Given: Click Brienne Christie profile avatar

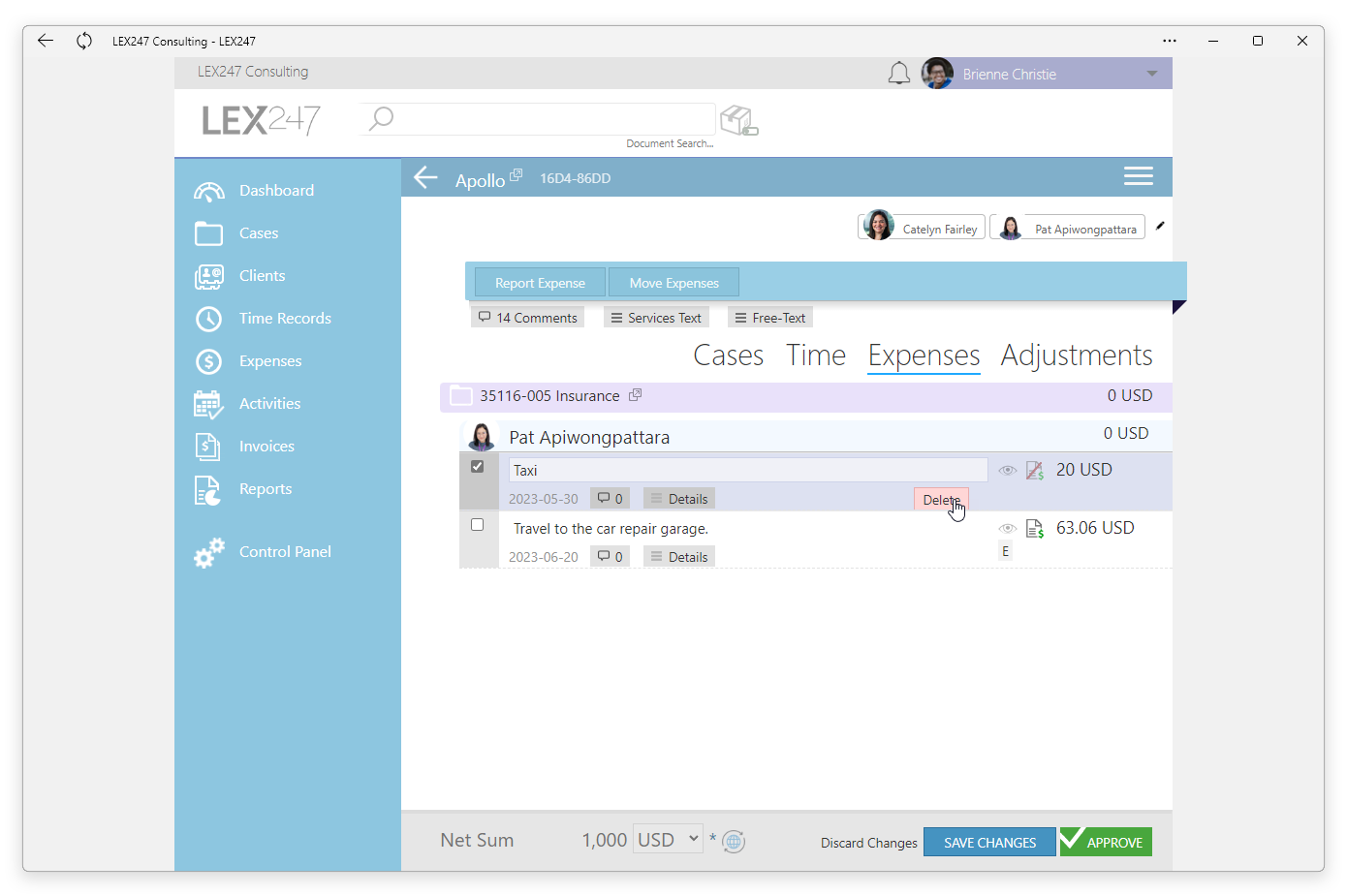Looking at the screenshot, I should 937,74.
